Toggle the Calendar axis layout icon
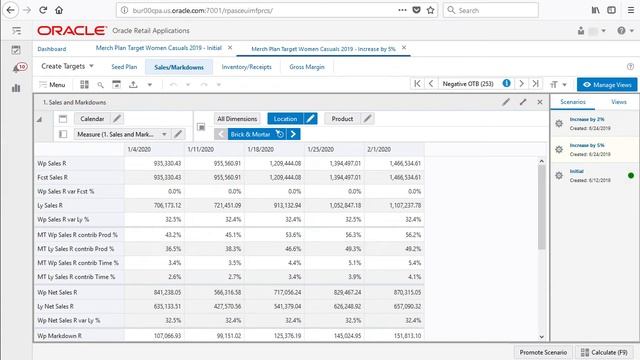The height and width of the screenshot is (360, 640). [x=63, y=119]
